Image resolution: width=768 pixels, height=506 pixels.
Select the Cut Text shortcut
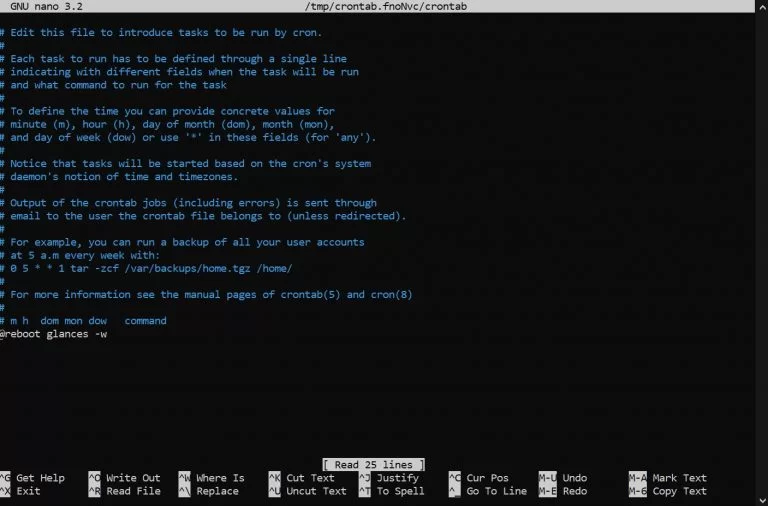(x=310, y=478)
